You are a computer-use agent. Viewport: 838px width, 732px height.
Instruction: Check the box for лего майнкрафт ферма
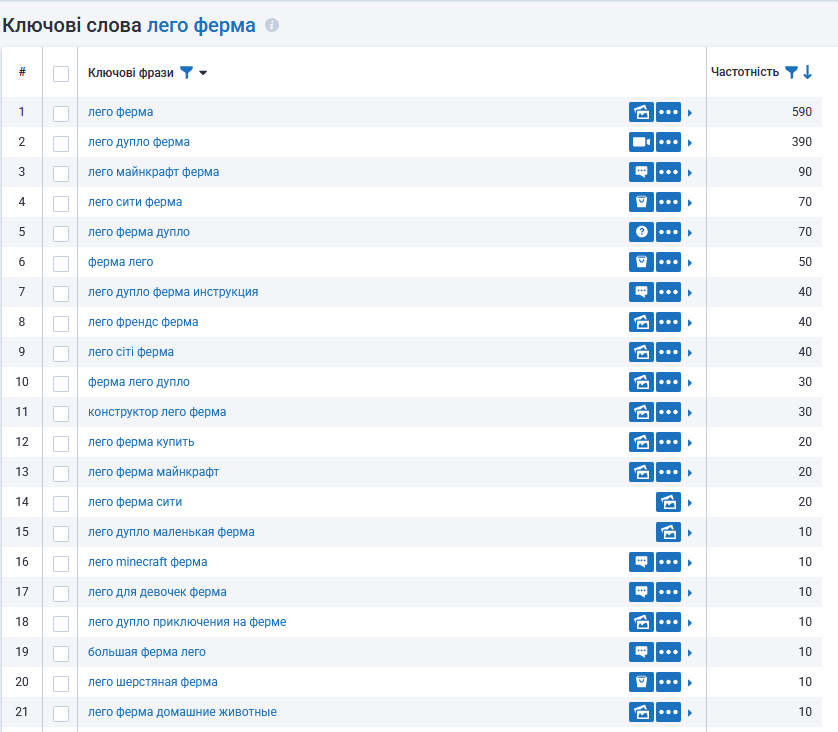coord(61,174)
